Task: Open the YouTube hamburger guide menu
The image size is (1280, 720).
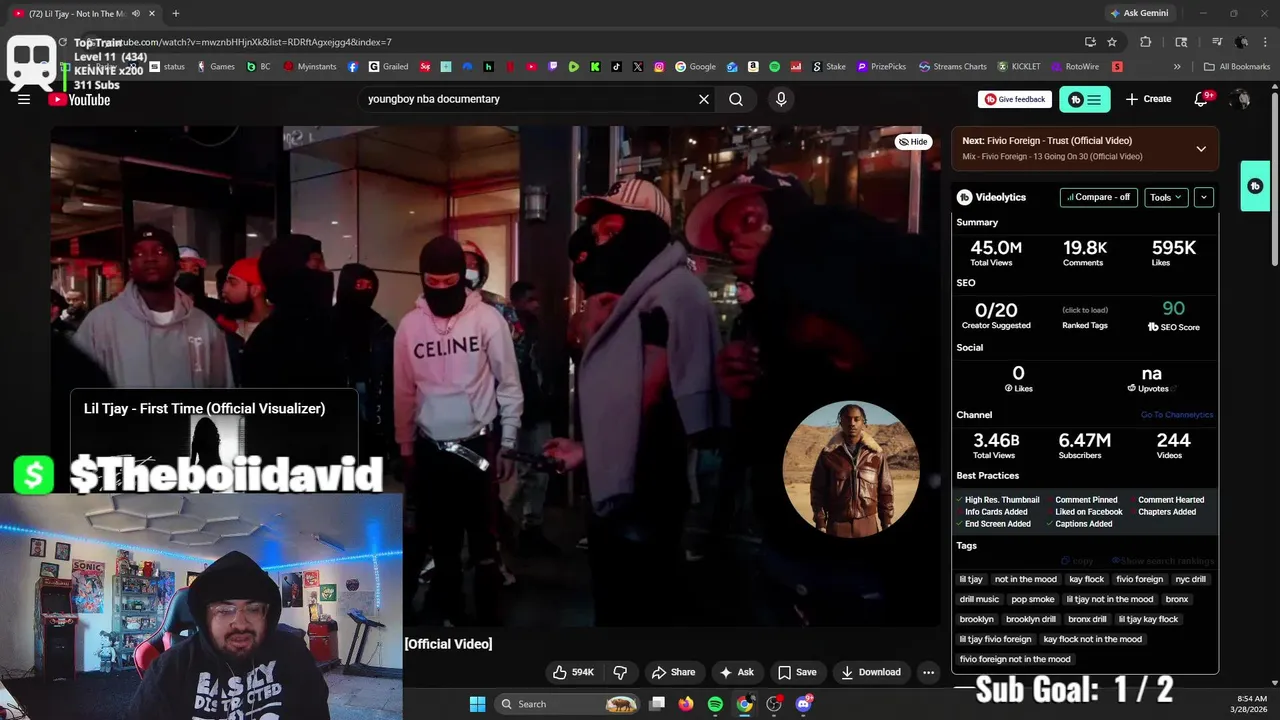Action: coord(24,99)
